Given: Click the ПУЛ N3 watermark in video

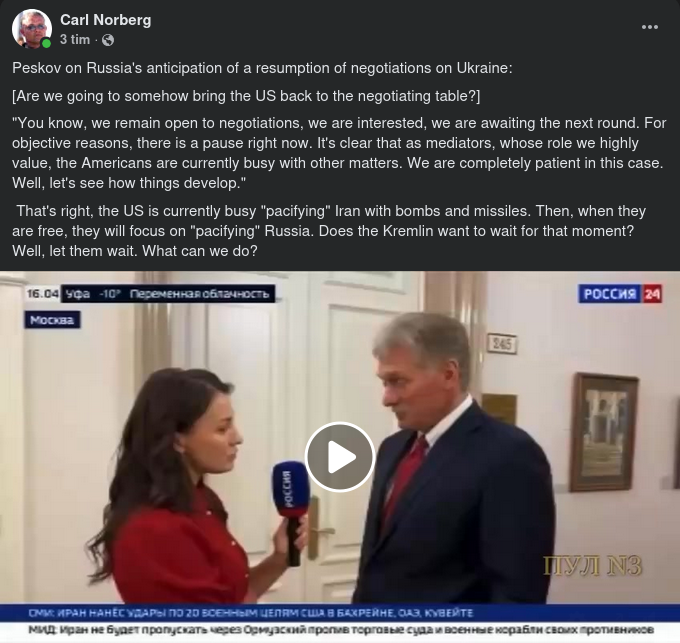Looking at the screenshot, I should pyautogui.click(x=593, y=566).
